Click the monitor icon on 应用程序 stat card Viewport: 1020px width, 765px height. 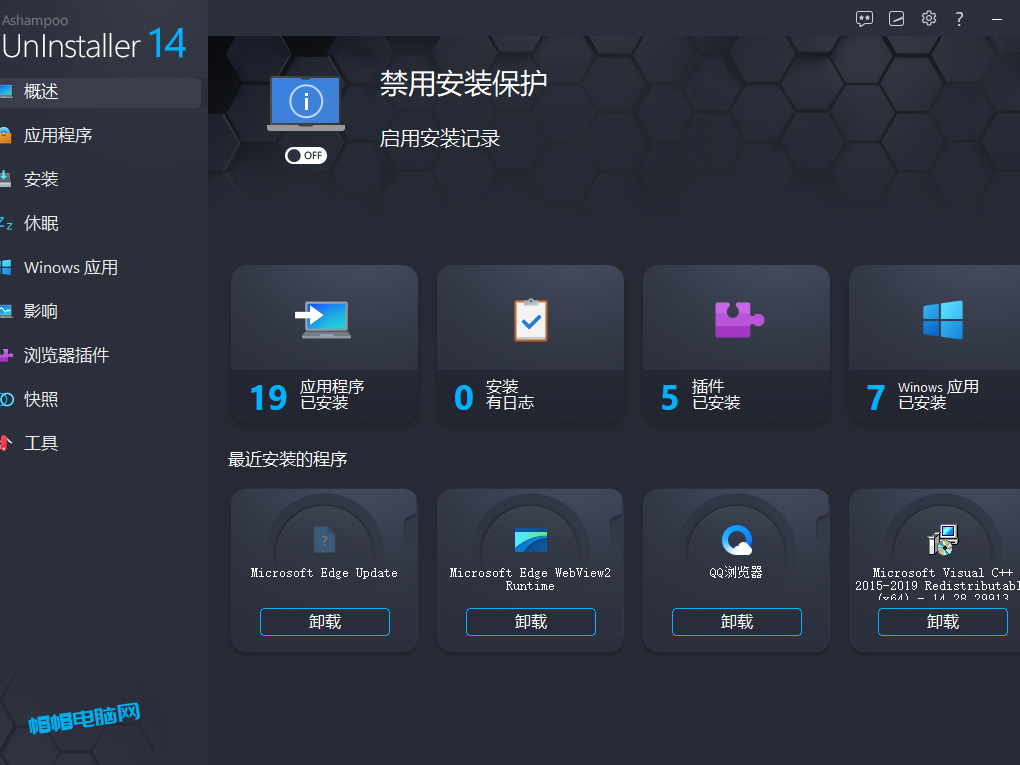coord(324,318)
